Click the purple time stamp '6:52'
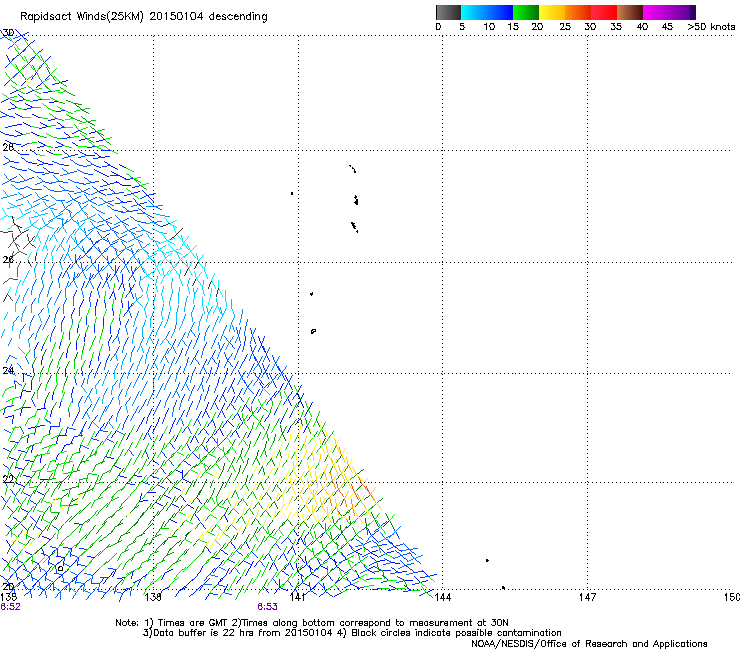Screen dimensions: 740x650 coord(10,607)
